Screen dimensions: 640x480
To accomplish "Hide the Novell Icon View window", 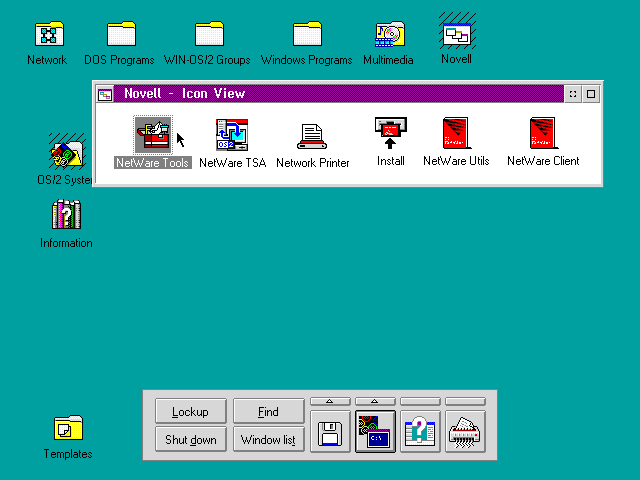I will coord(573,94).
